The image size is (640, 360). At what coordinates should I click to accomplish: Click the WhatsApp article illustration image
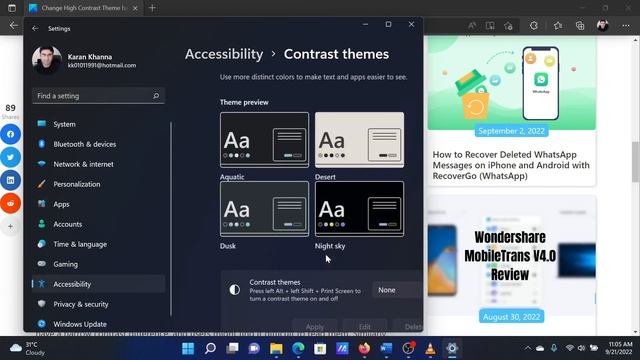[511, 83]
